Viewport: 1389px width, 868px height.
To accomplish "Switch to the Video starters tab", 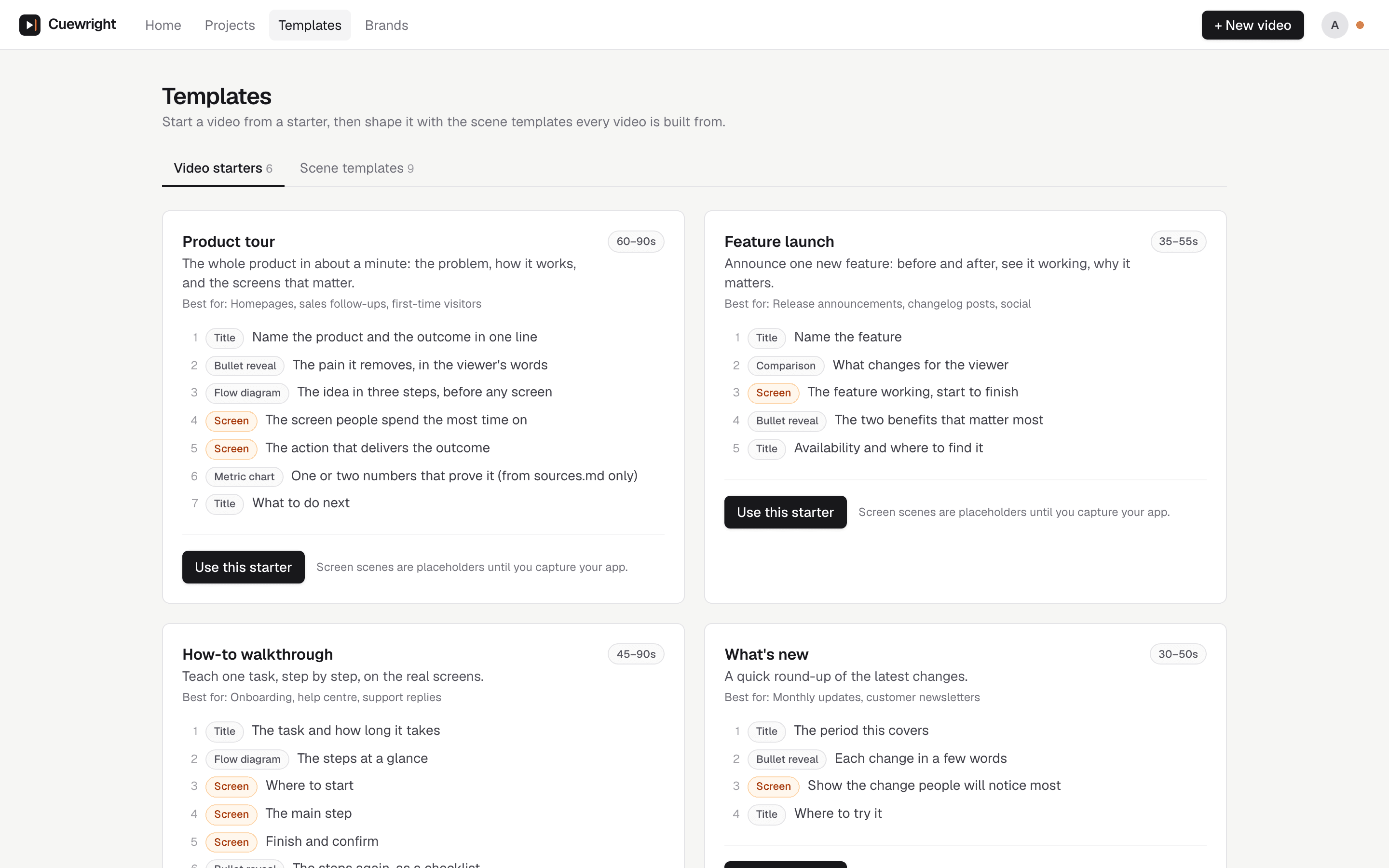I will pos(223,168).
